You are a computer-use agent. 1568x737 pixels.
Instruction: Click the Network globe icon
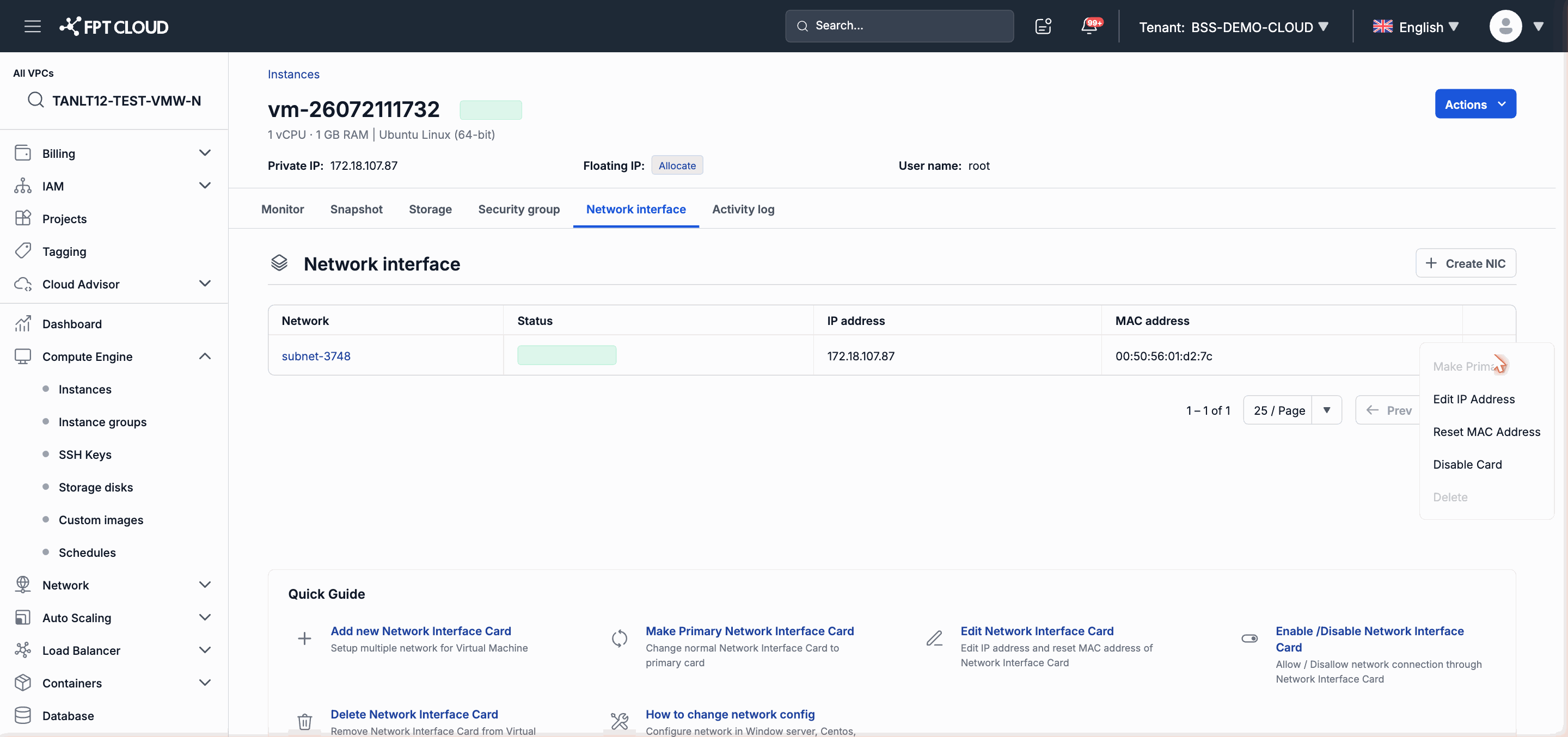[22, 584]
